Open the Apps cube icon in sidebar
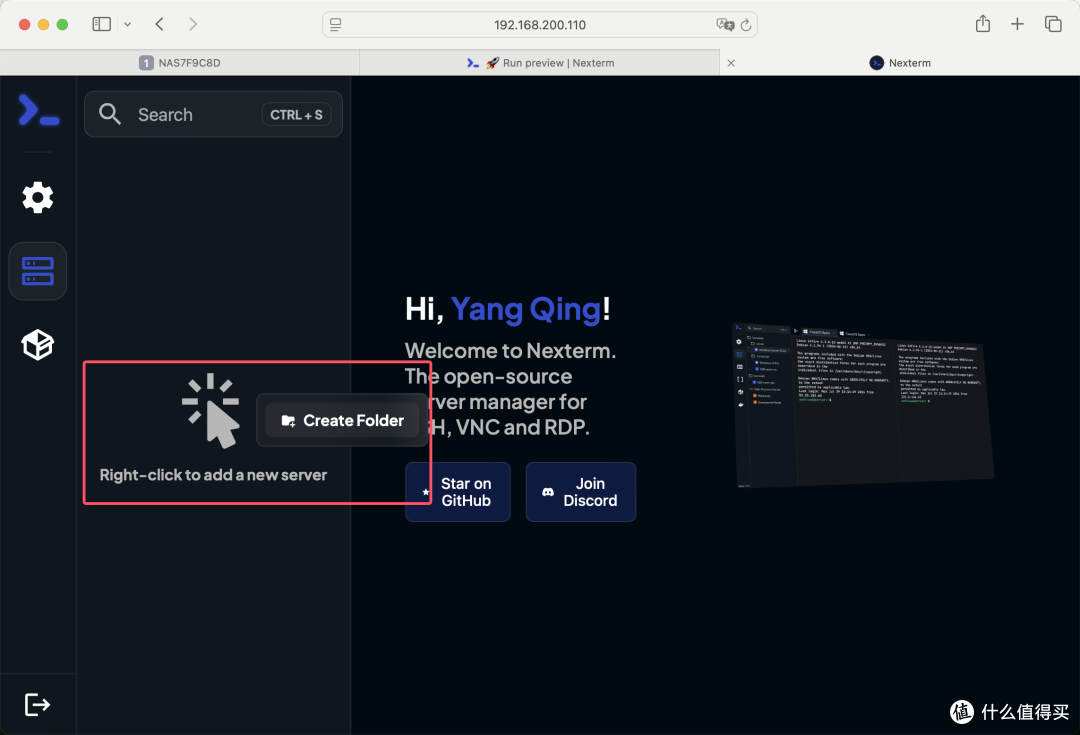Image resolution: width=1080 pixels, height=735 pixels. coord(37,344)
